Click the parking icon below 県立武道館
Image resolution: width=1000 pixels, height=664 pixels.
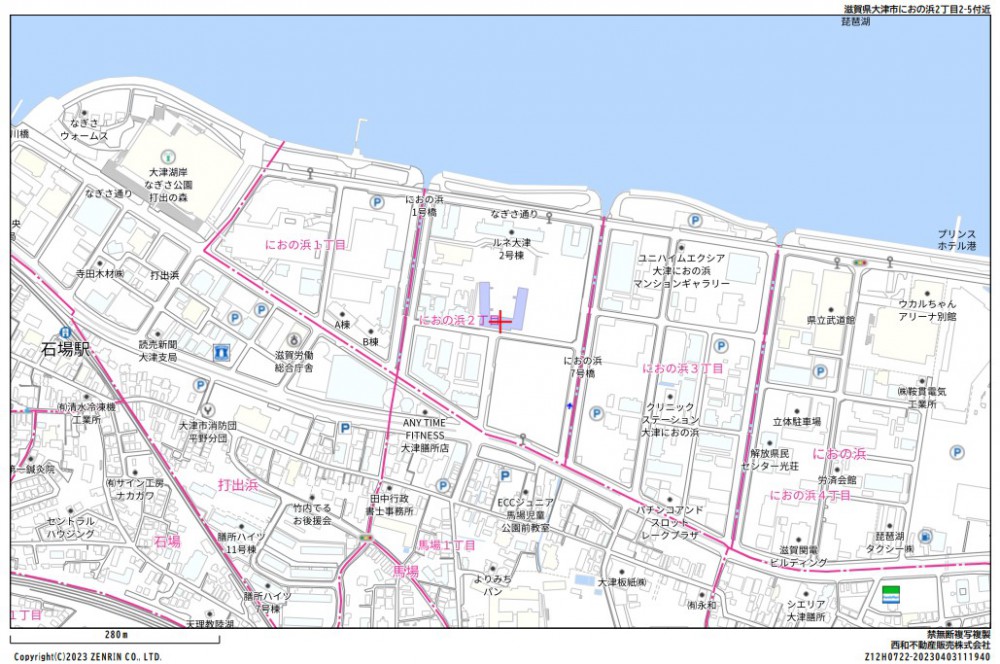820,371
